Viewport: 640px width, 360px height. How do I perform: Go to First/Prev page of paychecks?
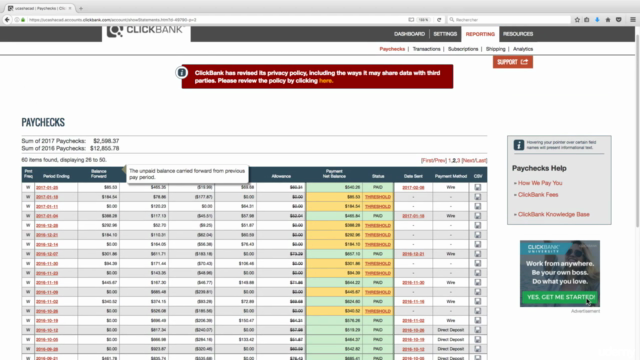434,160
